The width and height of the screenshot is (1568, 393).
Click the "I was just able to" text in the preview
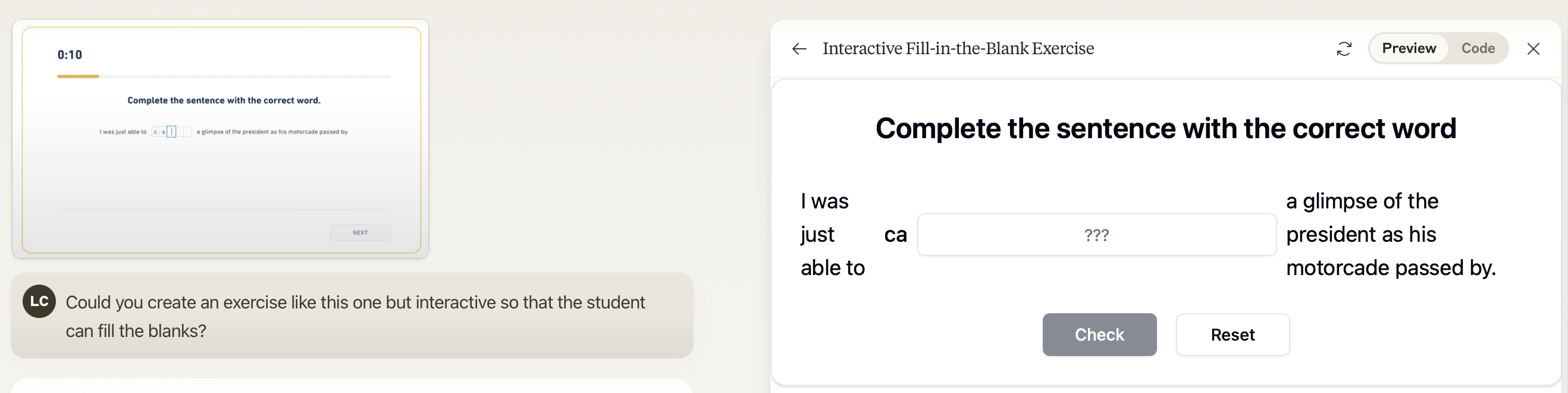(x=831, y=235)
